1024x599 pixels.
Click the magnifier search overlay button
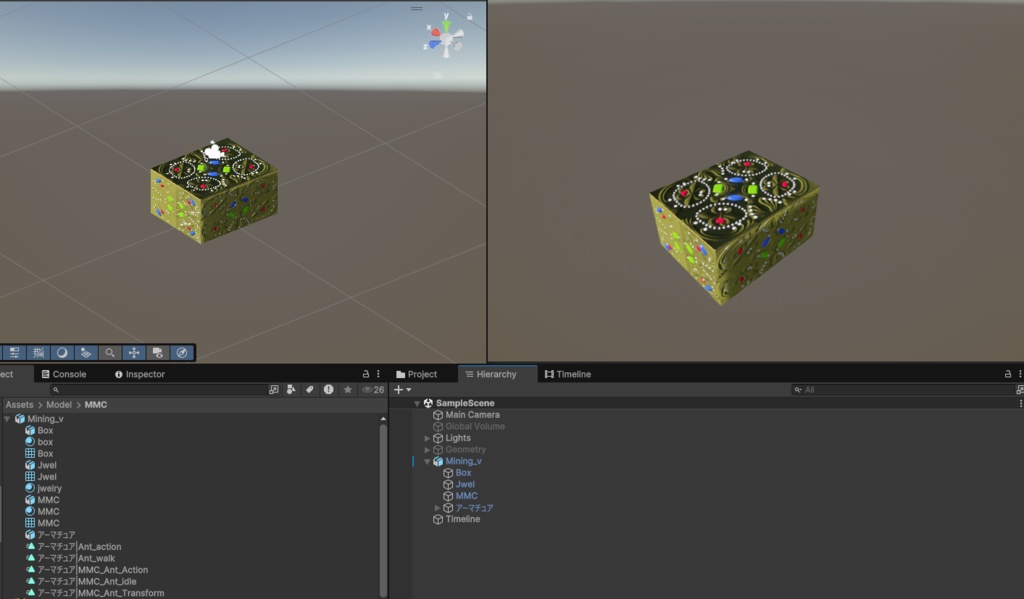click(x=110, y=353)
